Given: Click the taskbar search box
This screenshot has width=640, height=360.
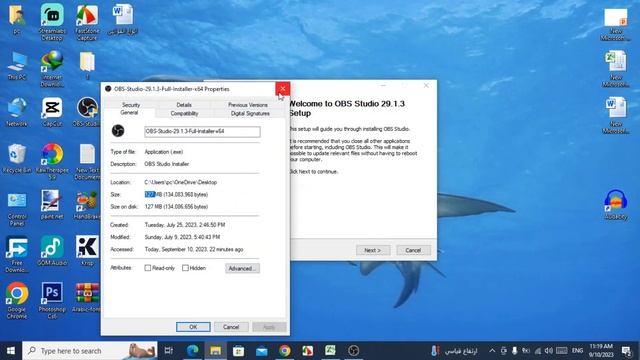Looking at the screenshot, I should 90,350.
